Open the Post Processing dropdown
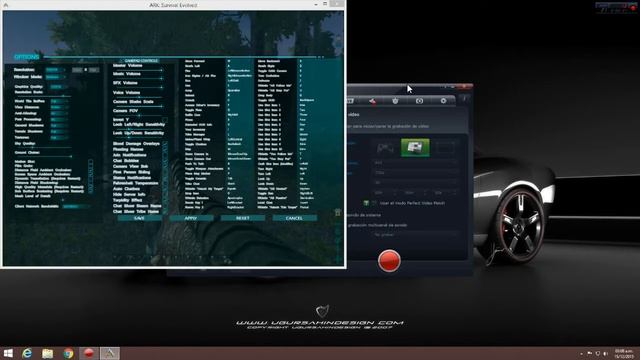Viewport: 640px width, 360px height. click(59, 120)
